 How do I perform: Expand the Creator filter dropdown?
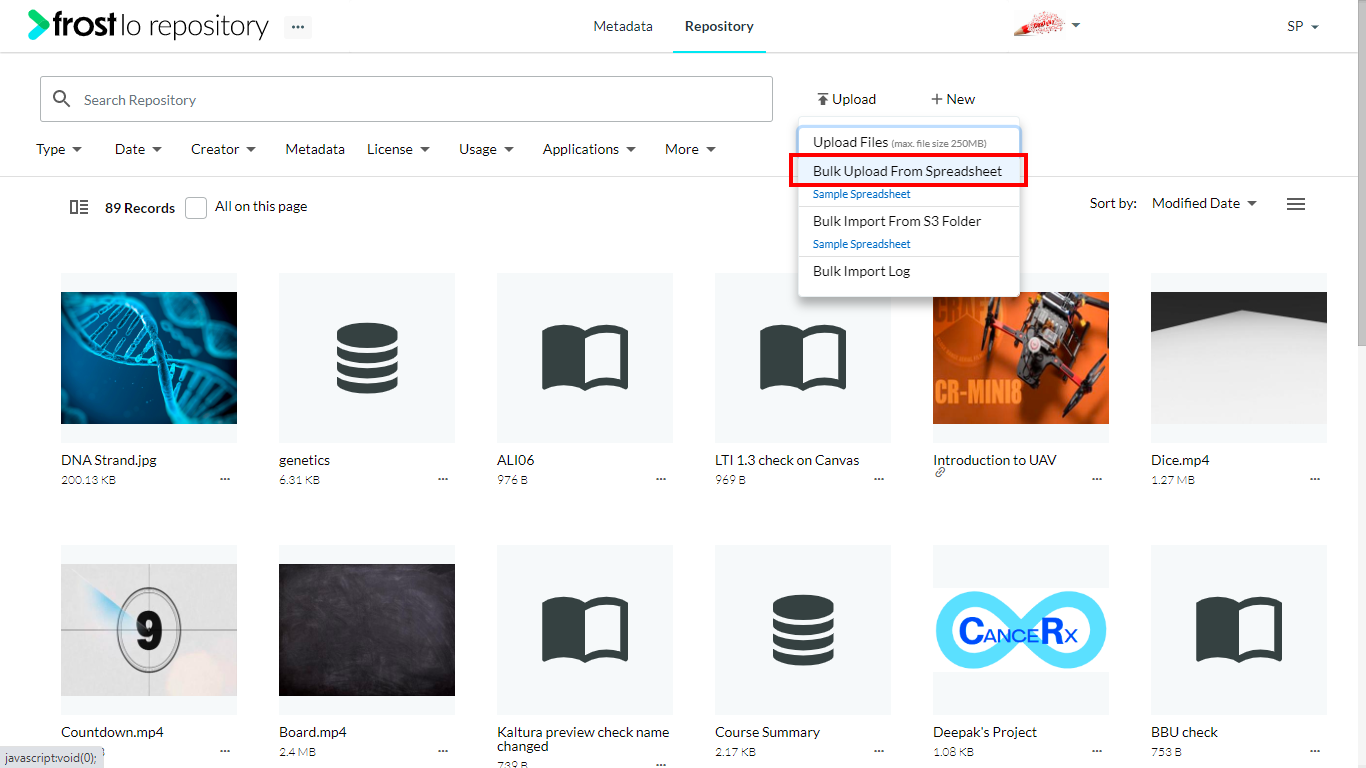point(224,149)
